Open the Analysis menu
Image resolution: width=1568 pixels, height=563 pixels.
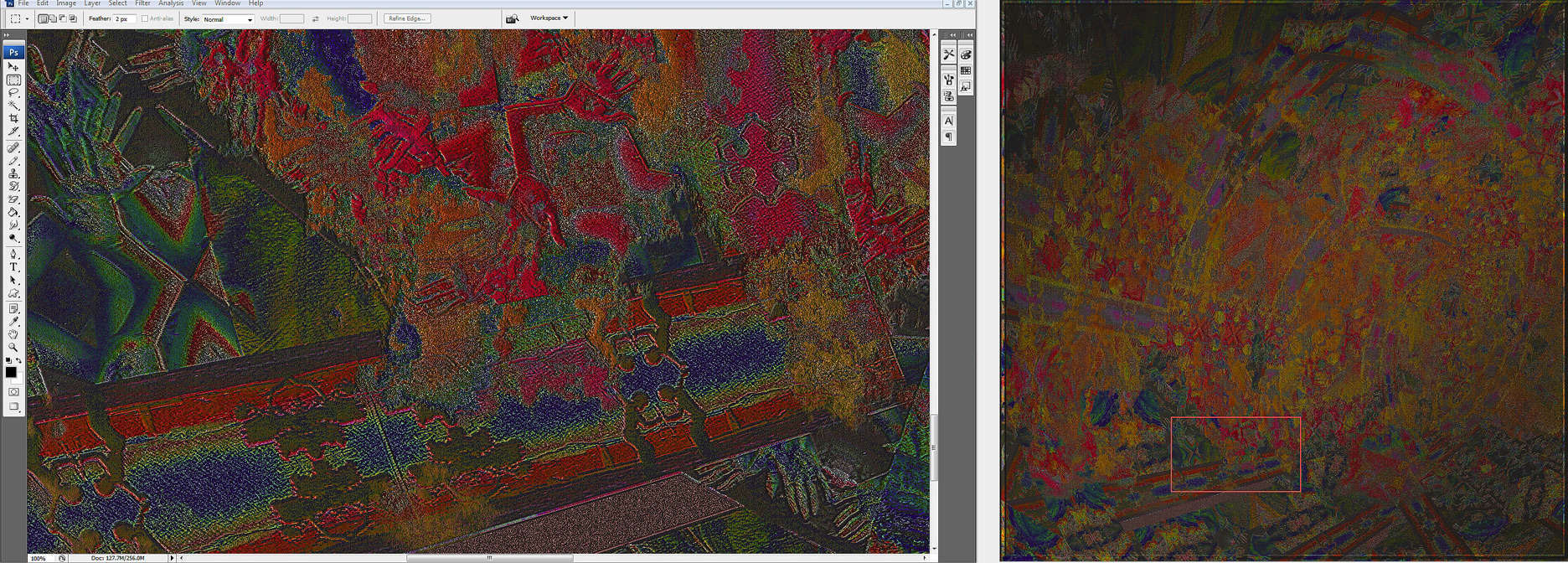(171, 3)
